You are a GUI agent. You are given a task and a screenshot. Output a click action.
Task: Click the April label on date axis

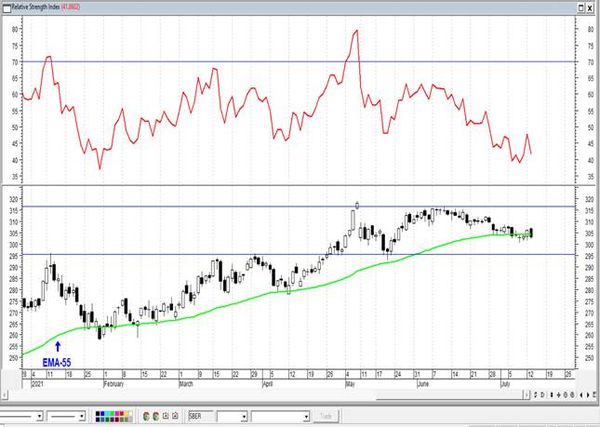(x=267, y=383)
